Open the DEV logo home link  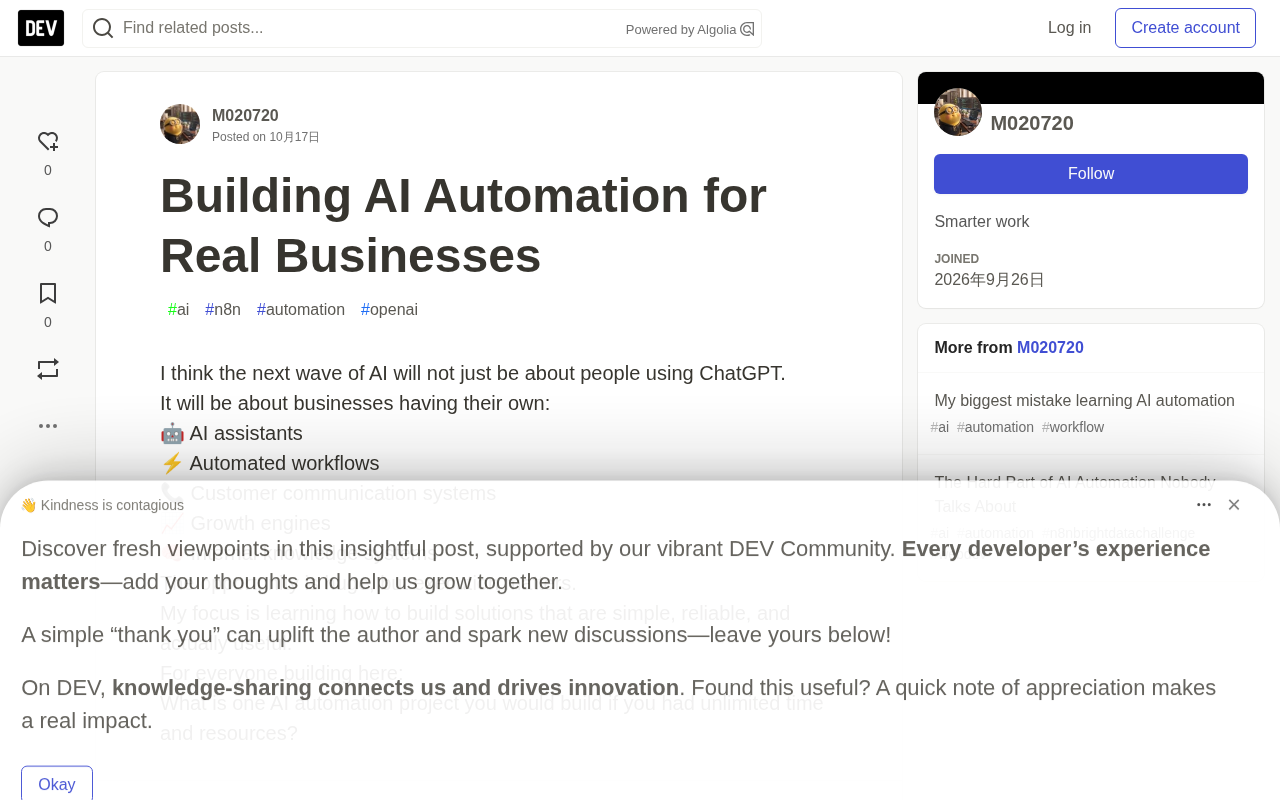(x=41, y=28)
